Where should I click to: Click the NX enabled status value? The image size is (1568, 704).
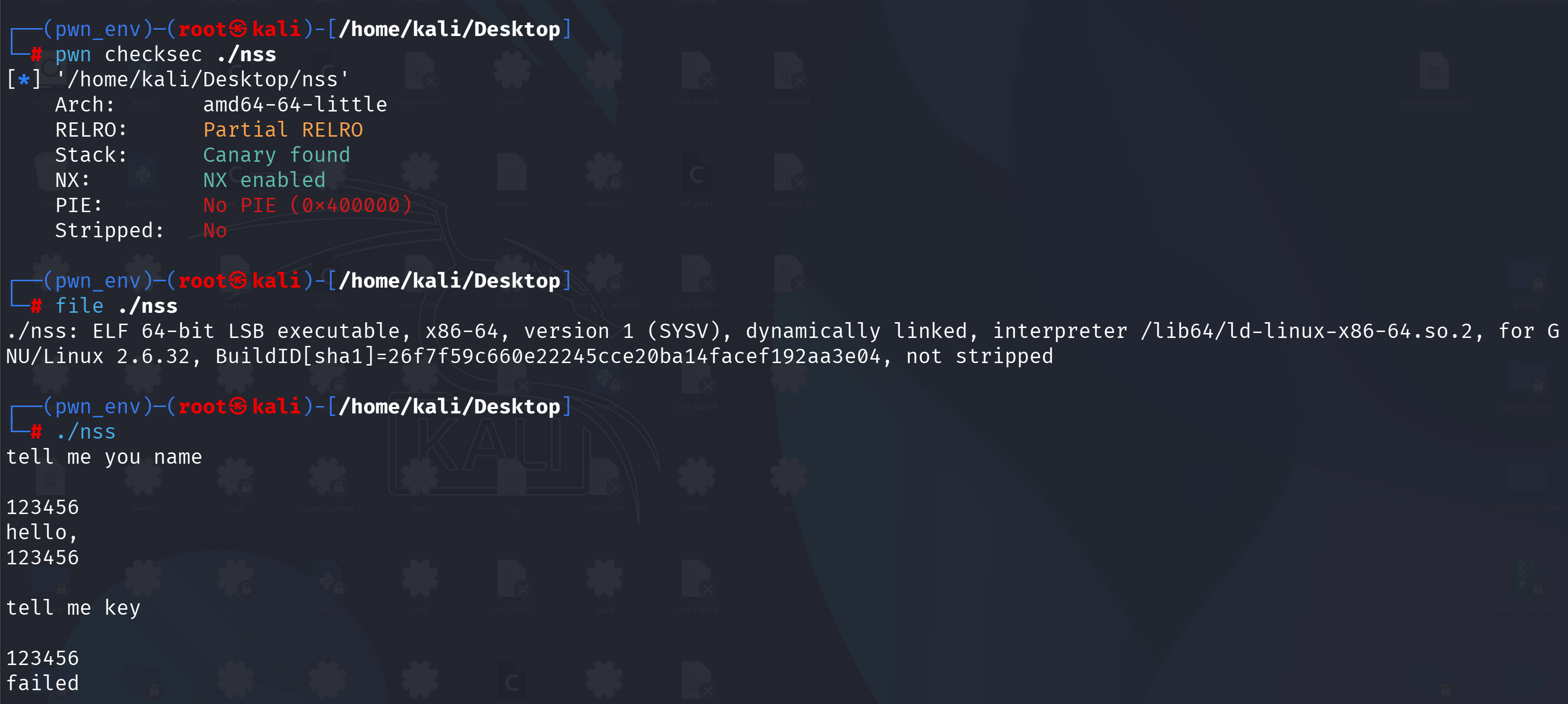[264, 180]
